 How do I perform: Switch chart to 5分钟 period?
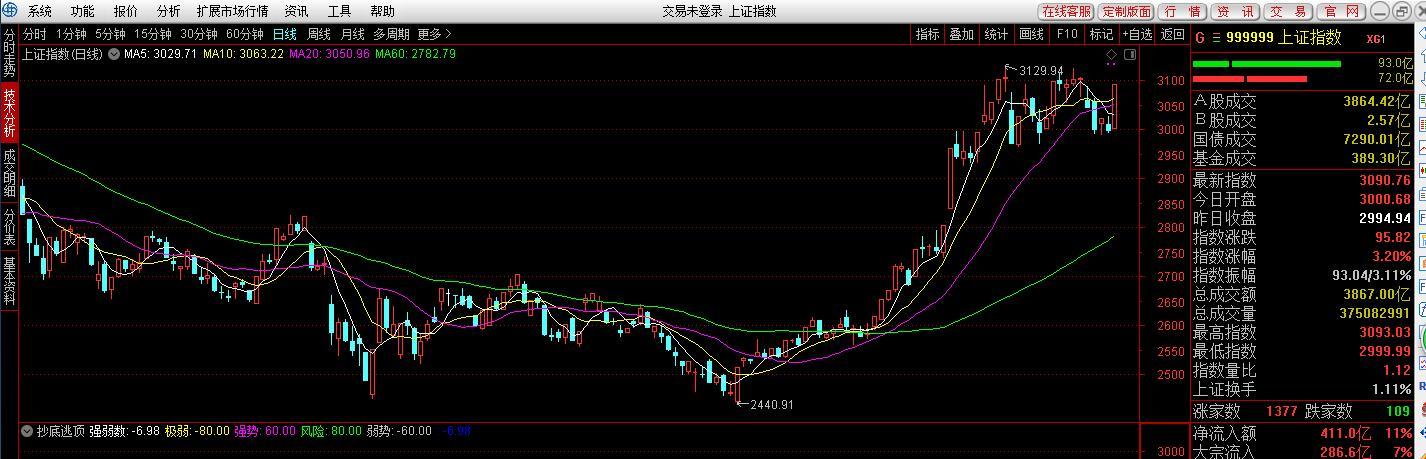(110, 34)
